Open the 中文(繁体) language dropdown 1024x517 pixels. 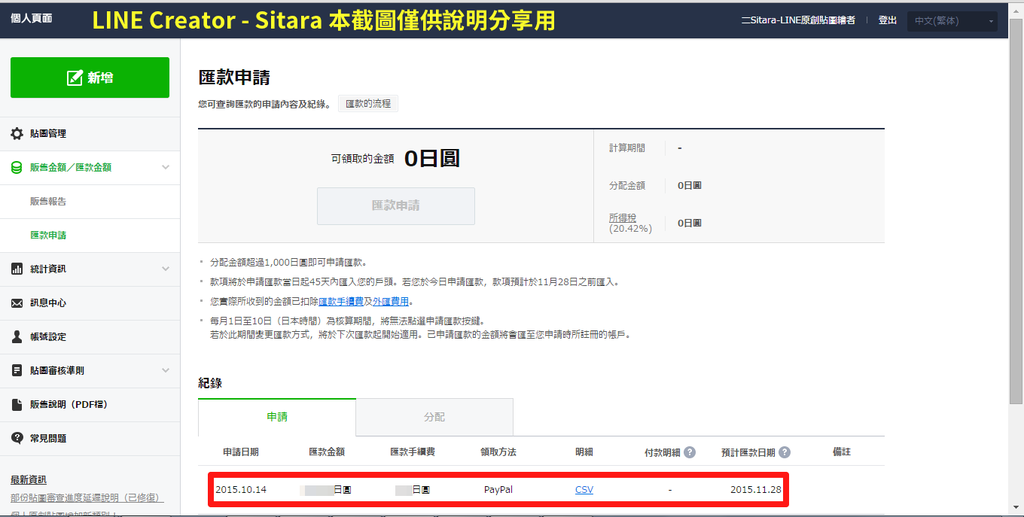[x=952, y=21]
